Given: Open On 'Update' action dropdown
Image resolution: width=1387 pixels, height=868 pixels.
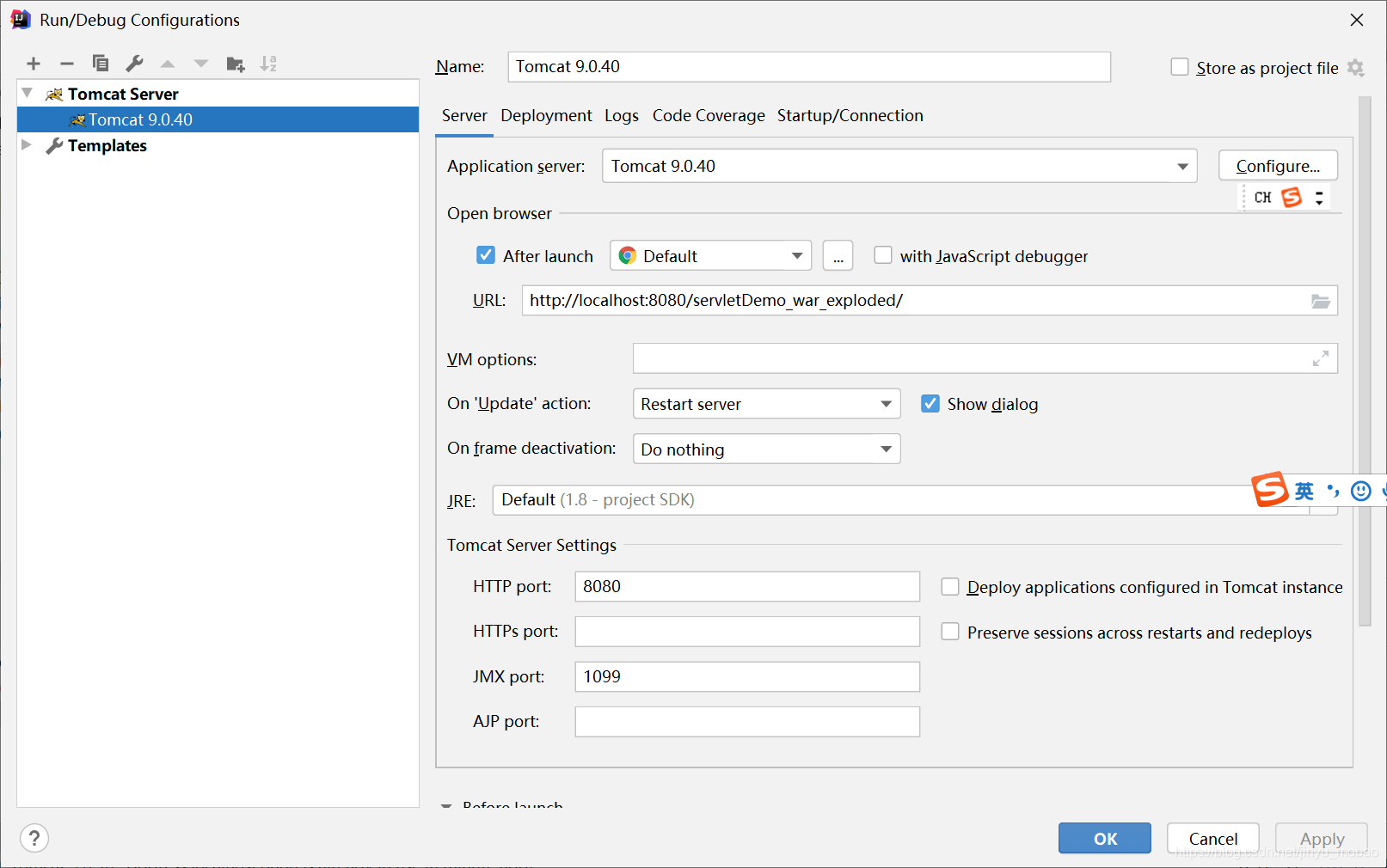Looking at the screenshot, I should tap(766, 404).
